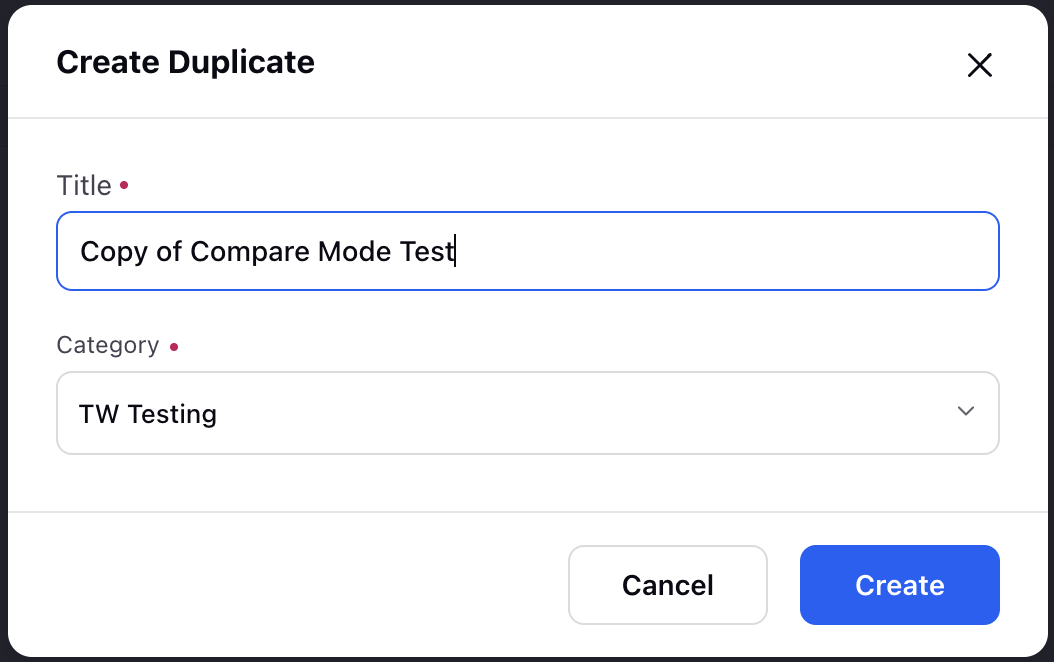Click the word Test in the title field

427,251
